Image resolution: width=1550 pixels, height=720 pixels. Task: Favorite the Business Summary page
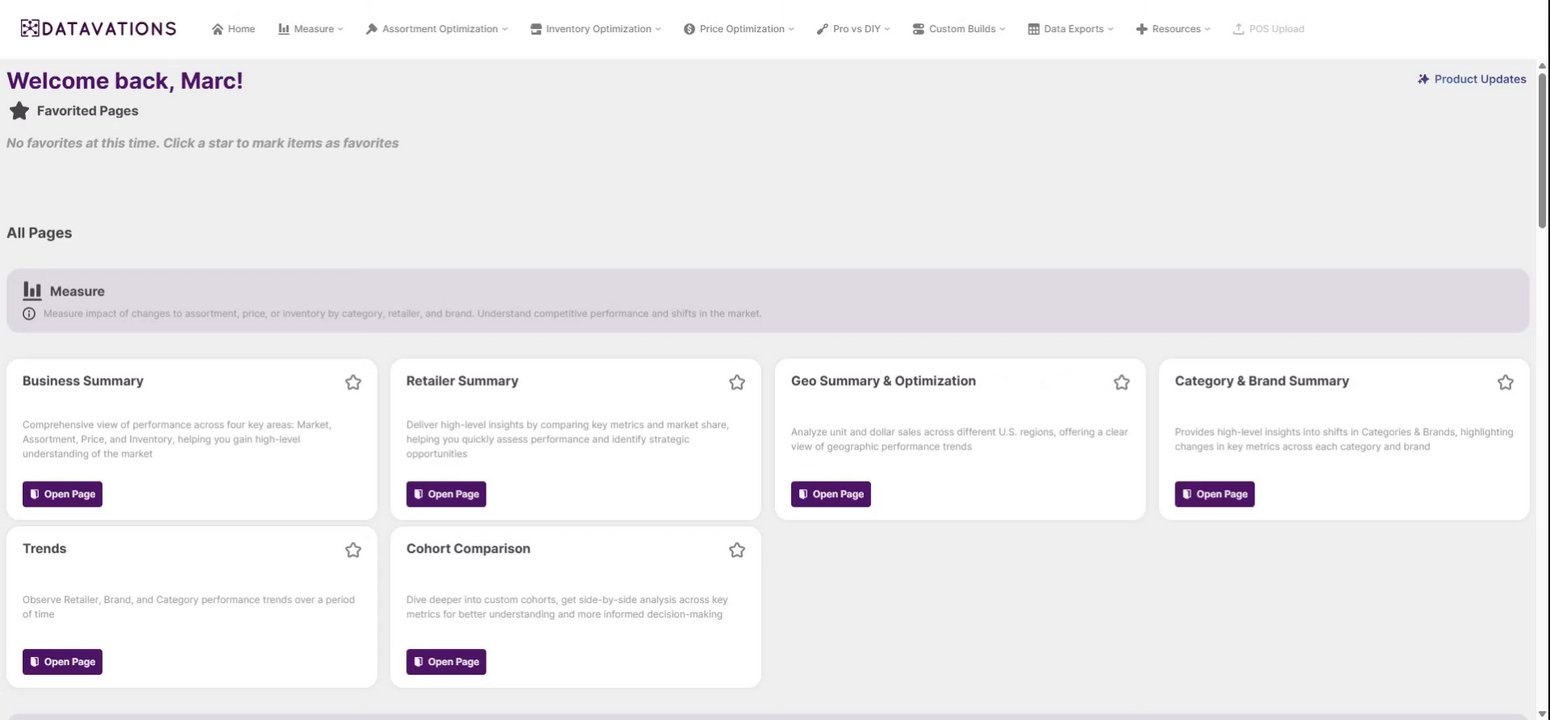pyautogui.click(x=353, y=382)
